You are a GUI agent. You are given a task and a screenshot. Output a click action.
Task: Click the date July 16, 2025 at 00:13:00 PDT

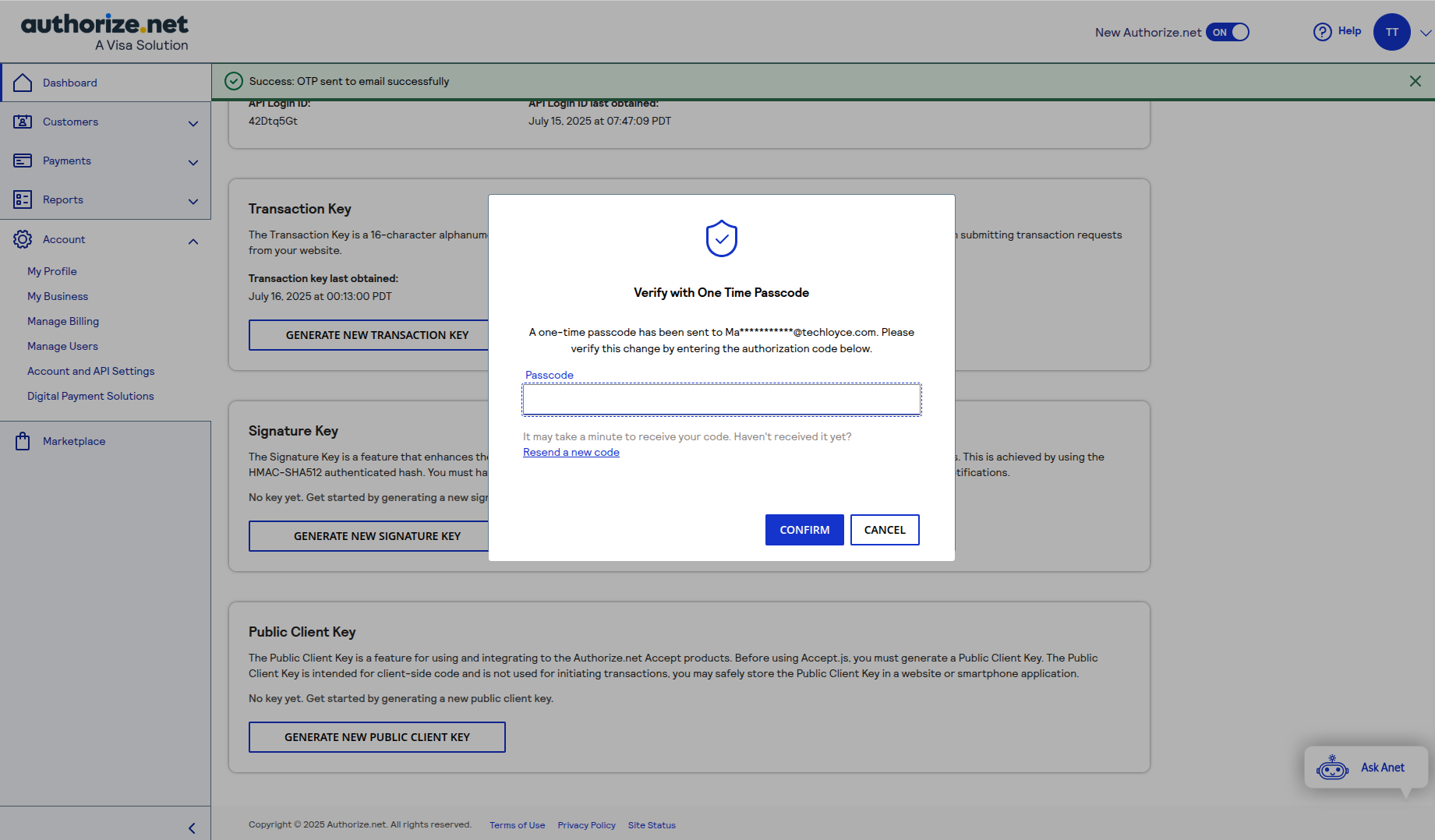(320, 296)
